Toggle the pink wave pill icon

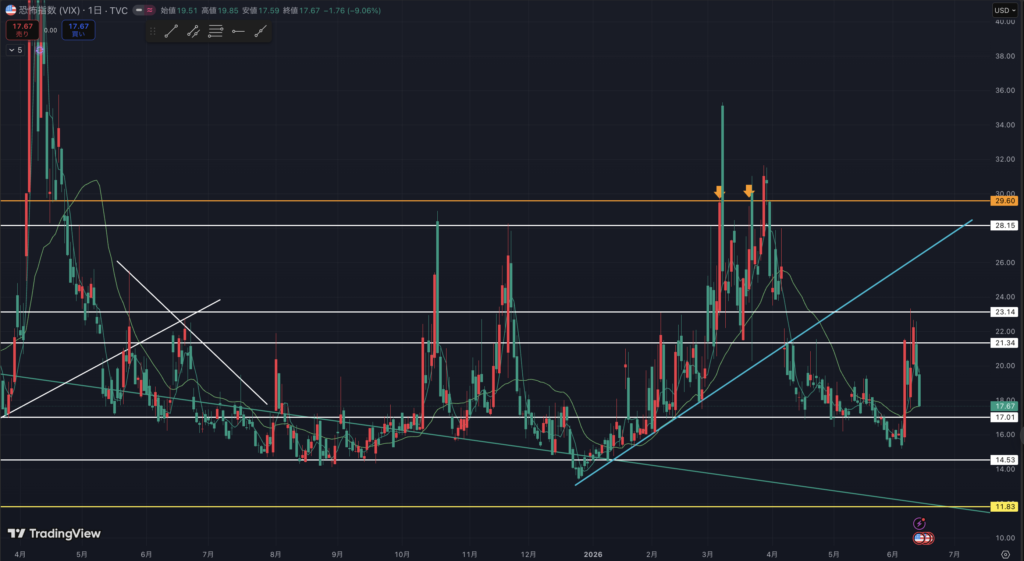click(150, 10)
